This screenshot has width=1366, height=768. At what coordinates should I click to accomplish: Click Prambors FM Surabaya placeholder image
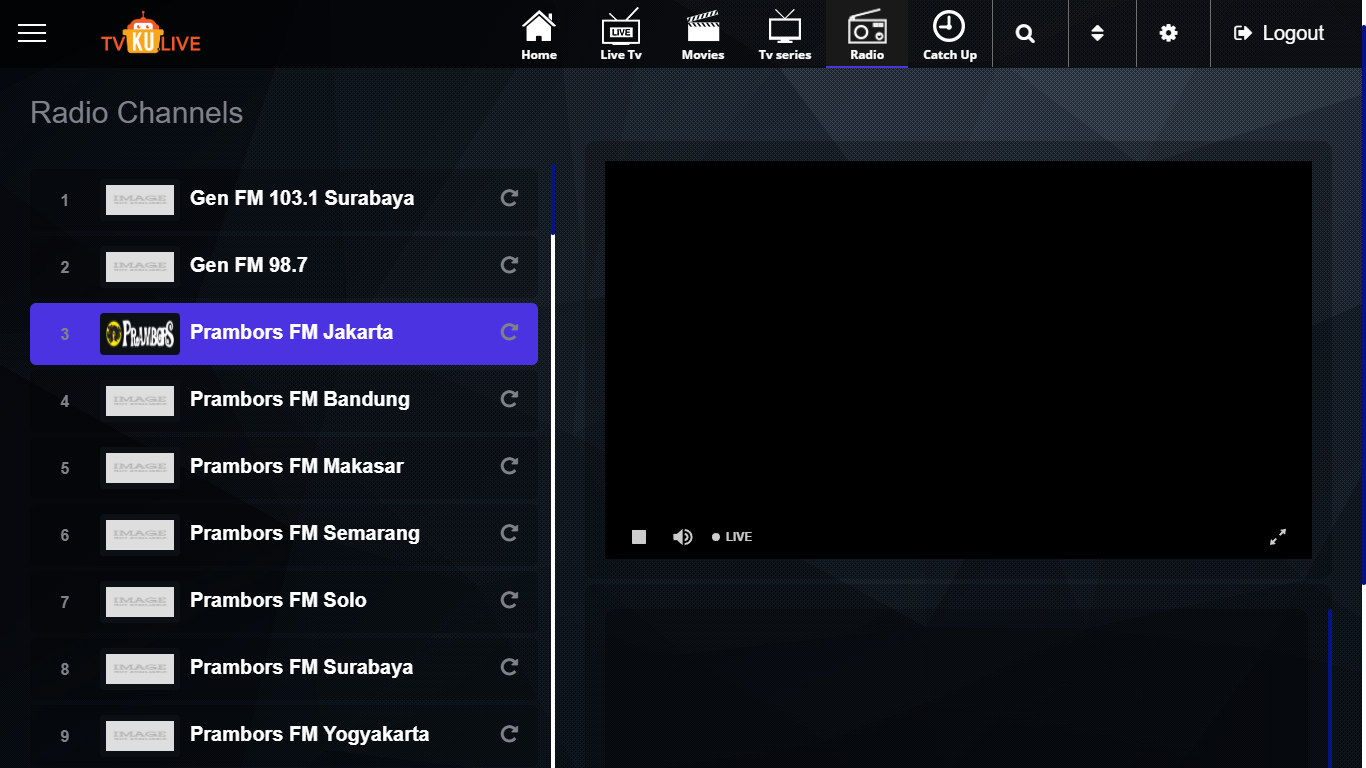point(140,669)
